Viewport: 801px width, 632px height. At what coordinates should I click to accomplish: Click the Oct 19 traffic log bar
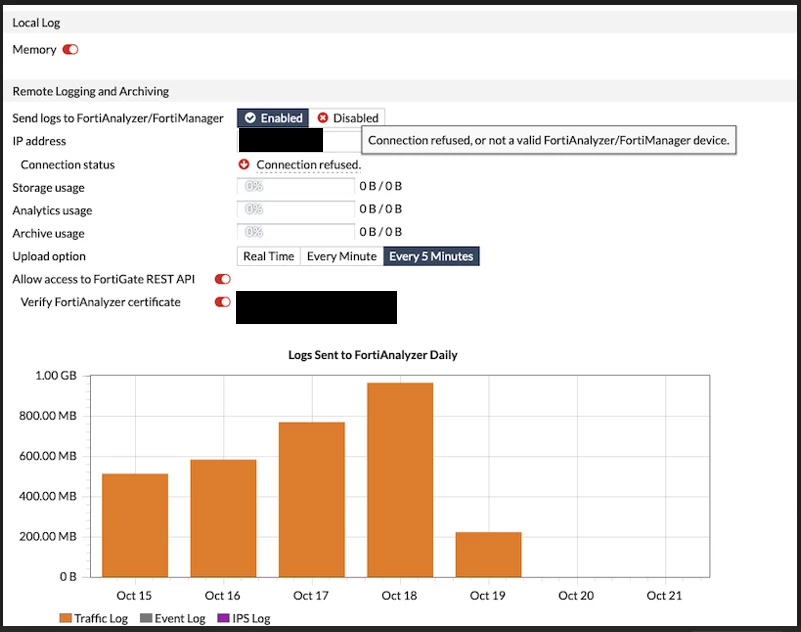[488, 555]
